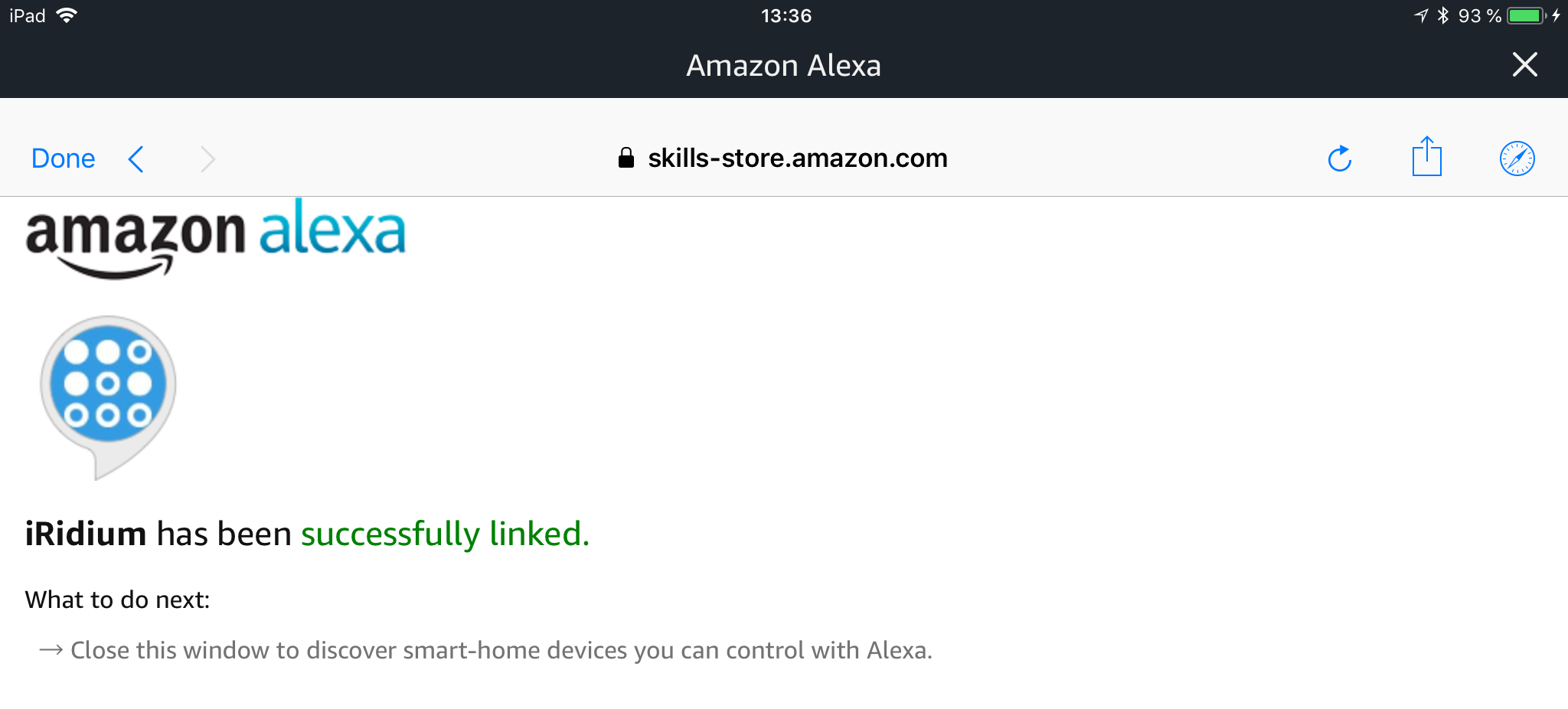Click the padlock in the address bar
This screenshot has height=709, width=1568.
point(625,158)
